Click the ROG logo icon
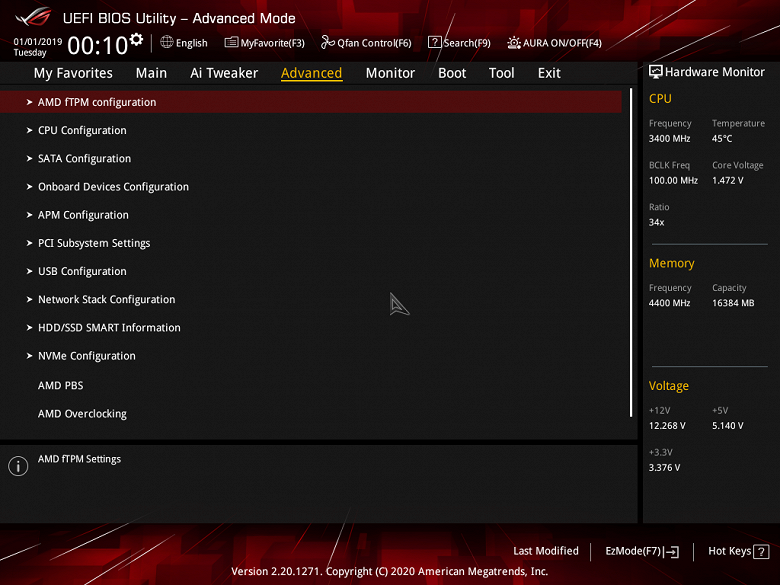 [x=33, y=17]
